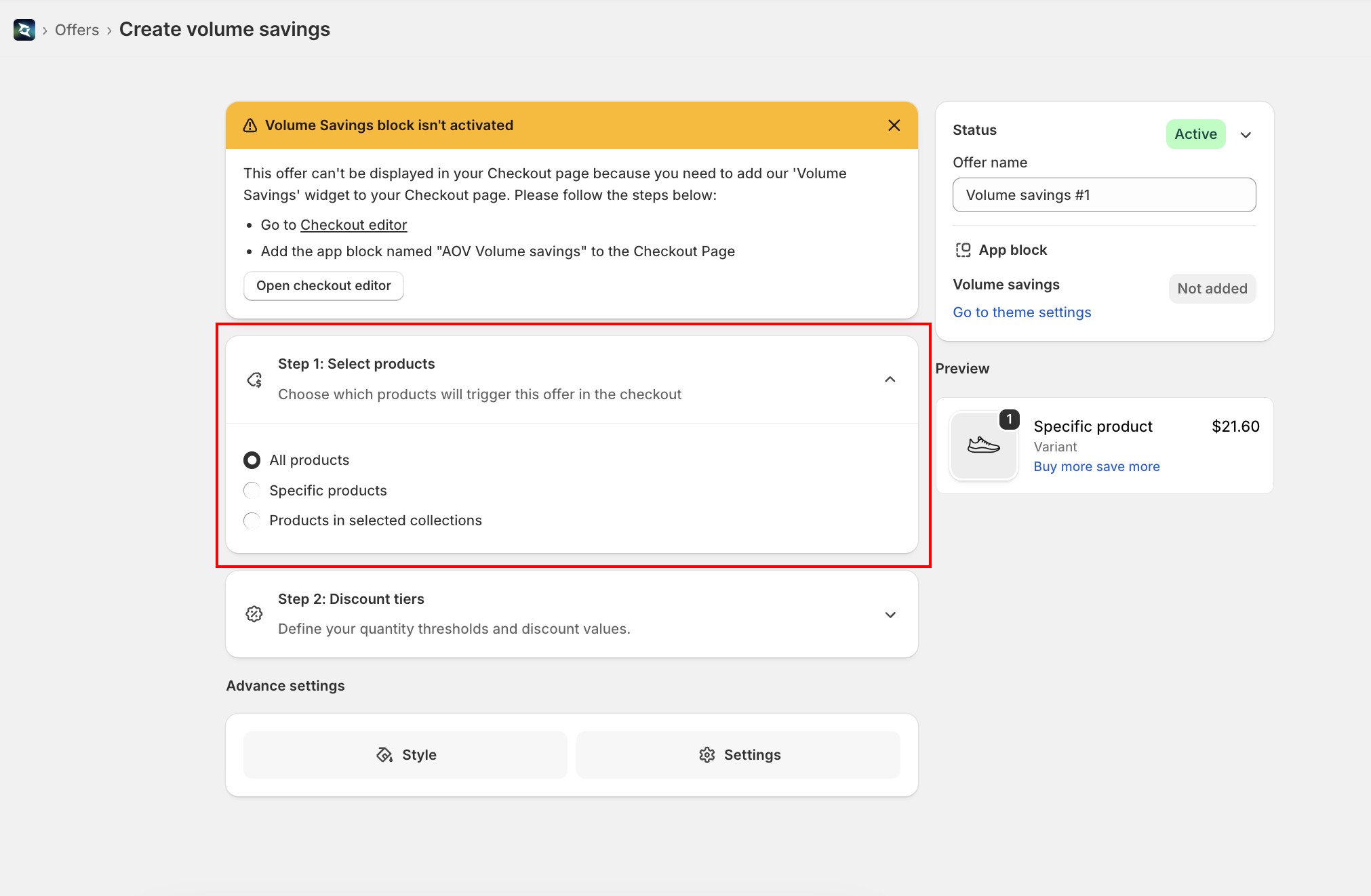Image resolution: width=1371 pixels, height=896 pixels.
Task: Click the Step 1: Select products heading
Action: coord(356,364)
